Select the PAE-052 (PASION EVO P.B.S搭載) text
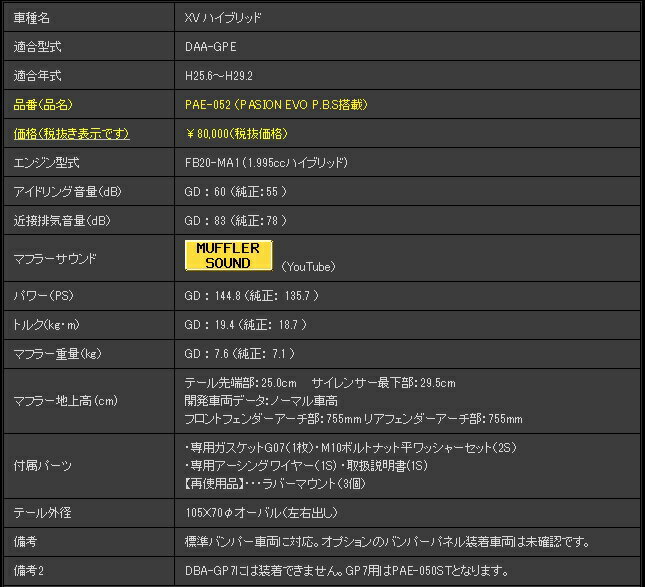The image size is (645, 587). tap(276, 104)
